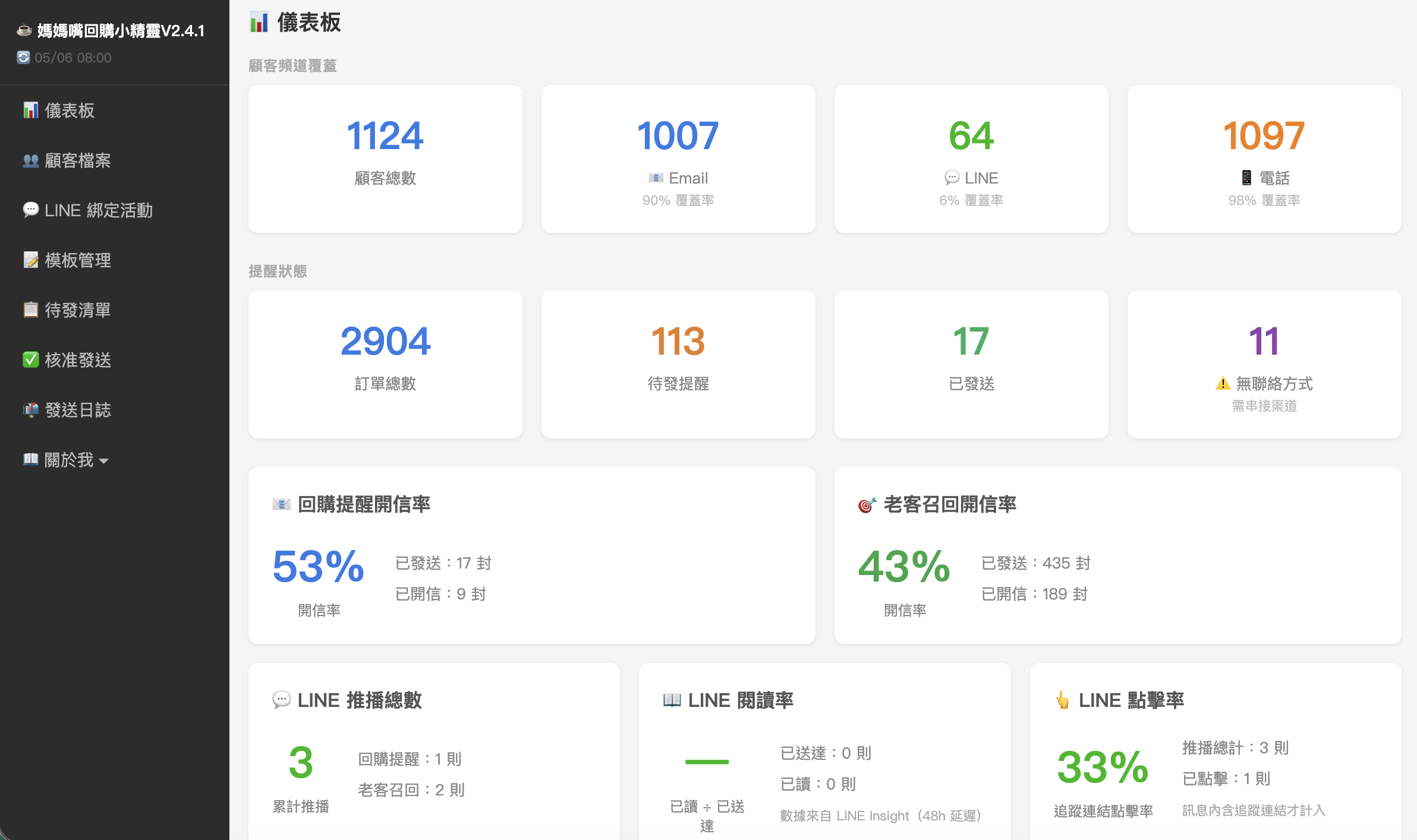Screen dimensions: 1417x840
Task: Click the chart icon in the 儀表板 page heading
Action: 259,23
